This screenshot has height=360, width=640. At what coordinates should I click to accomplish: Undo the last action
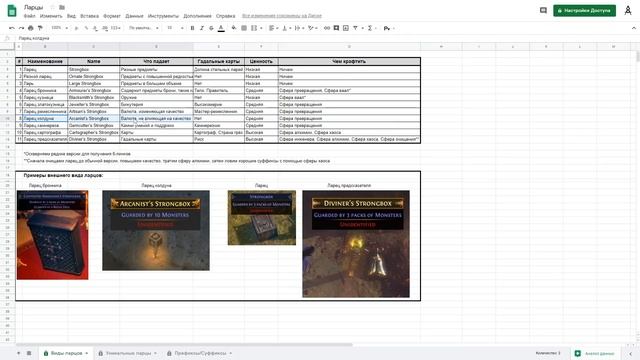point(11,28)
